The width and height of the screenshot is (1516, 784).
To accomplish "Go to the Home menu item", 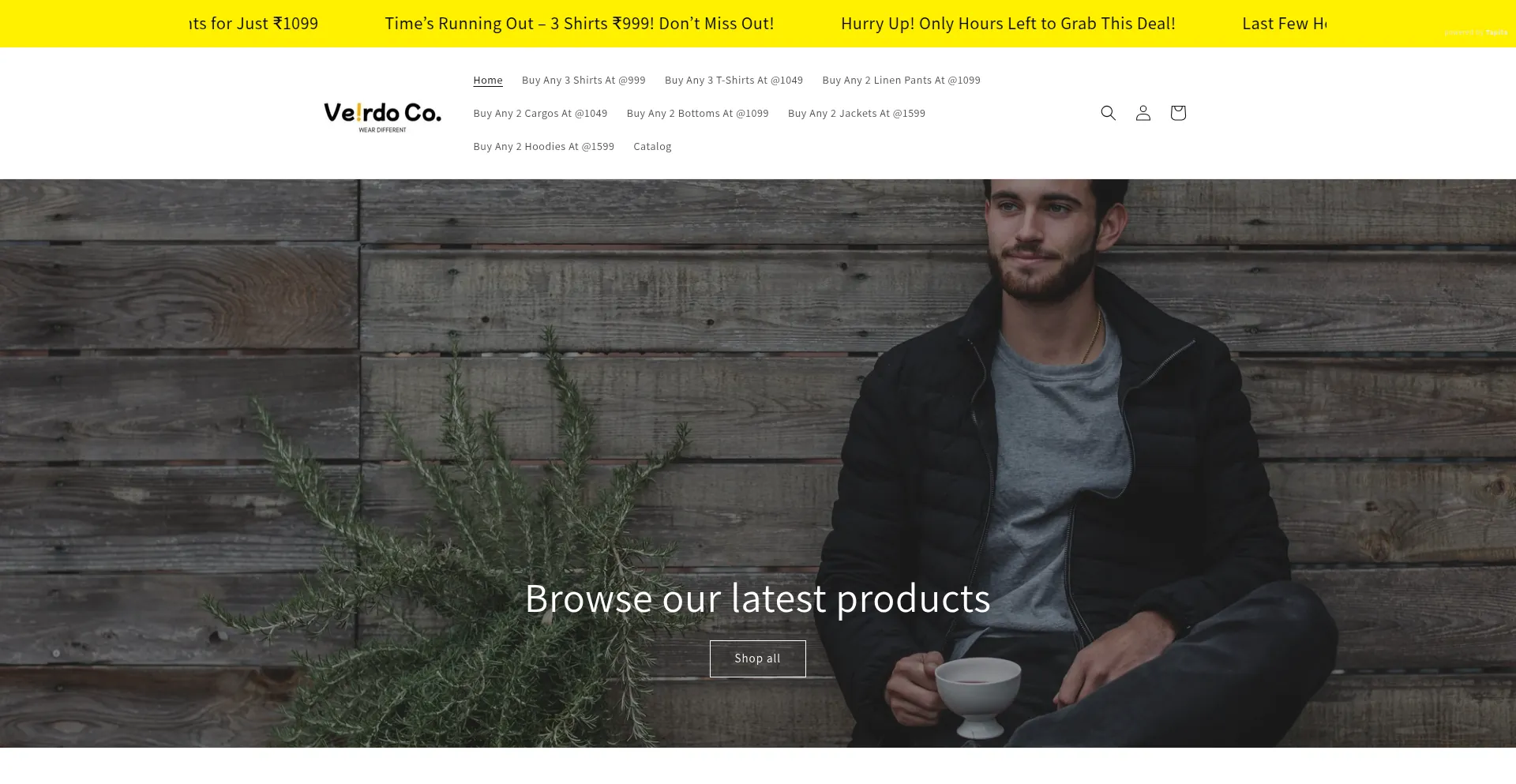I will tap(488, 81).
